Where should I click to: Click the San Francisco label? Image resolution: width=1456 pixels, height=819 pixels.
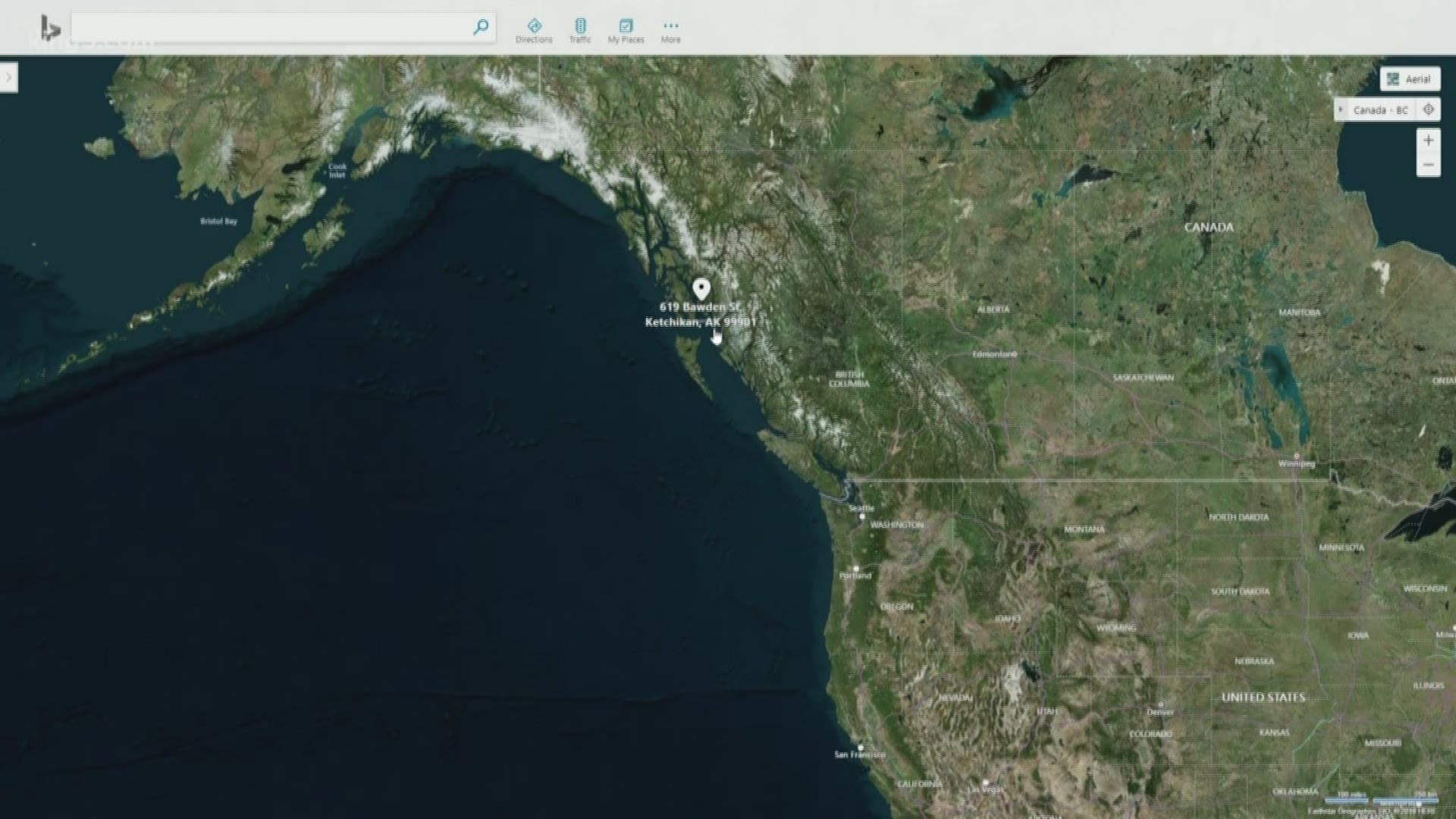(859, 755)
